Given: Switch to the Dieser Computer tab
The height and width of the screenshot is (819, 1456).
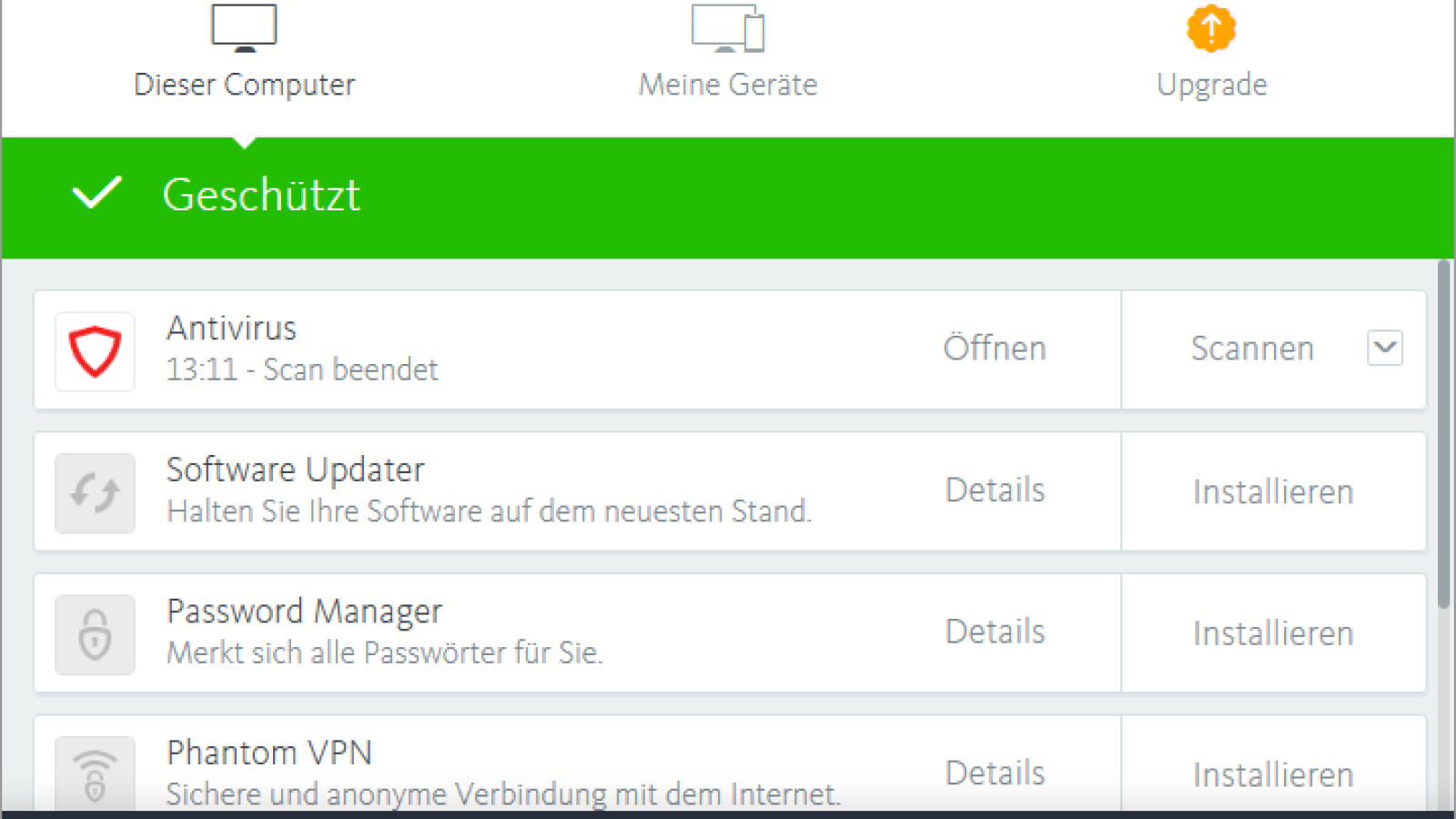Looking at the screenshot, I should (x=244, y=85).
